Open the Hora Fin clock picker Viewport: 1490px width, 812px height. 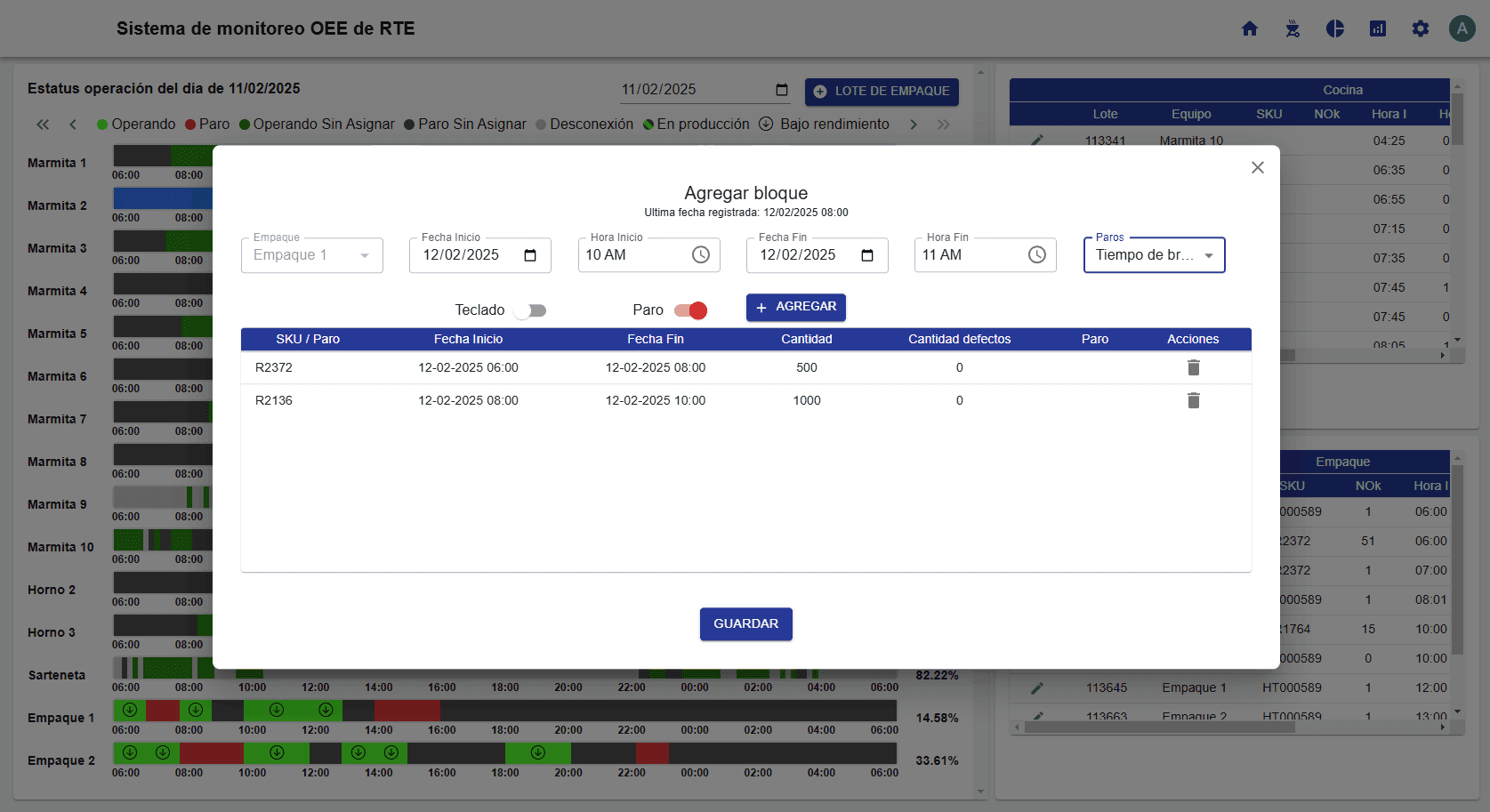pos(1037,255)
